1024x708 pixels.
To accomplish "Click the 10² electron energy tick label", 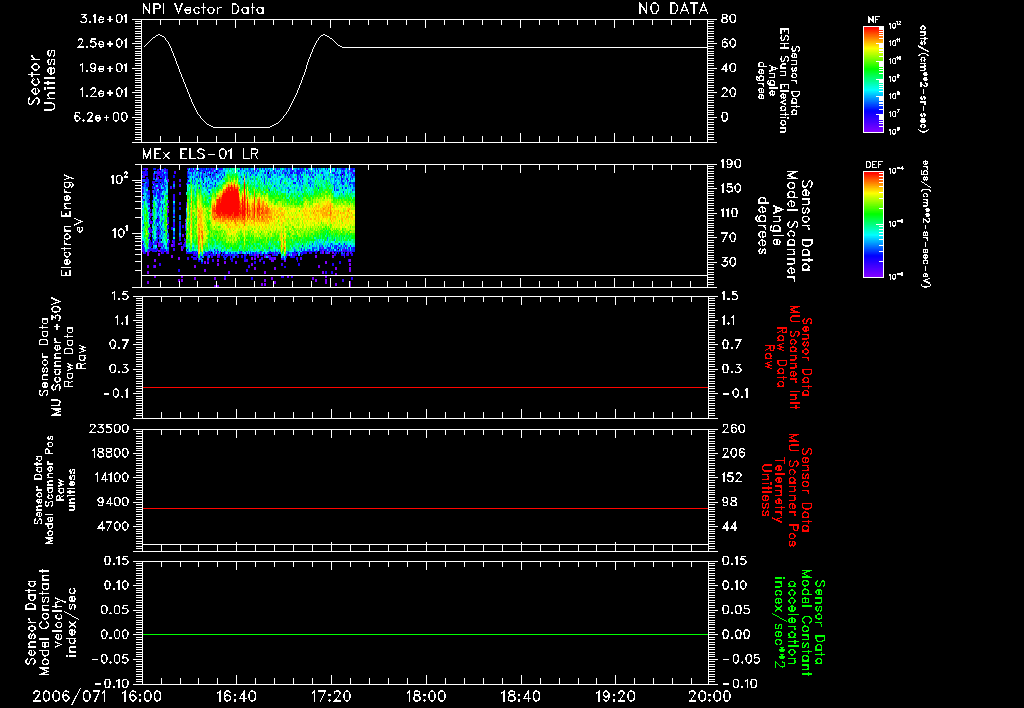I will click(119, 180).
